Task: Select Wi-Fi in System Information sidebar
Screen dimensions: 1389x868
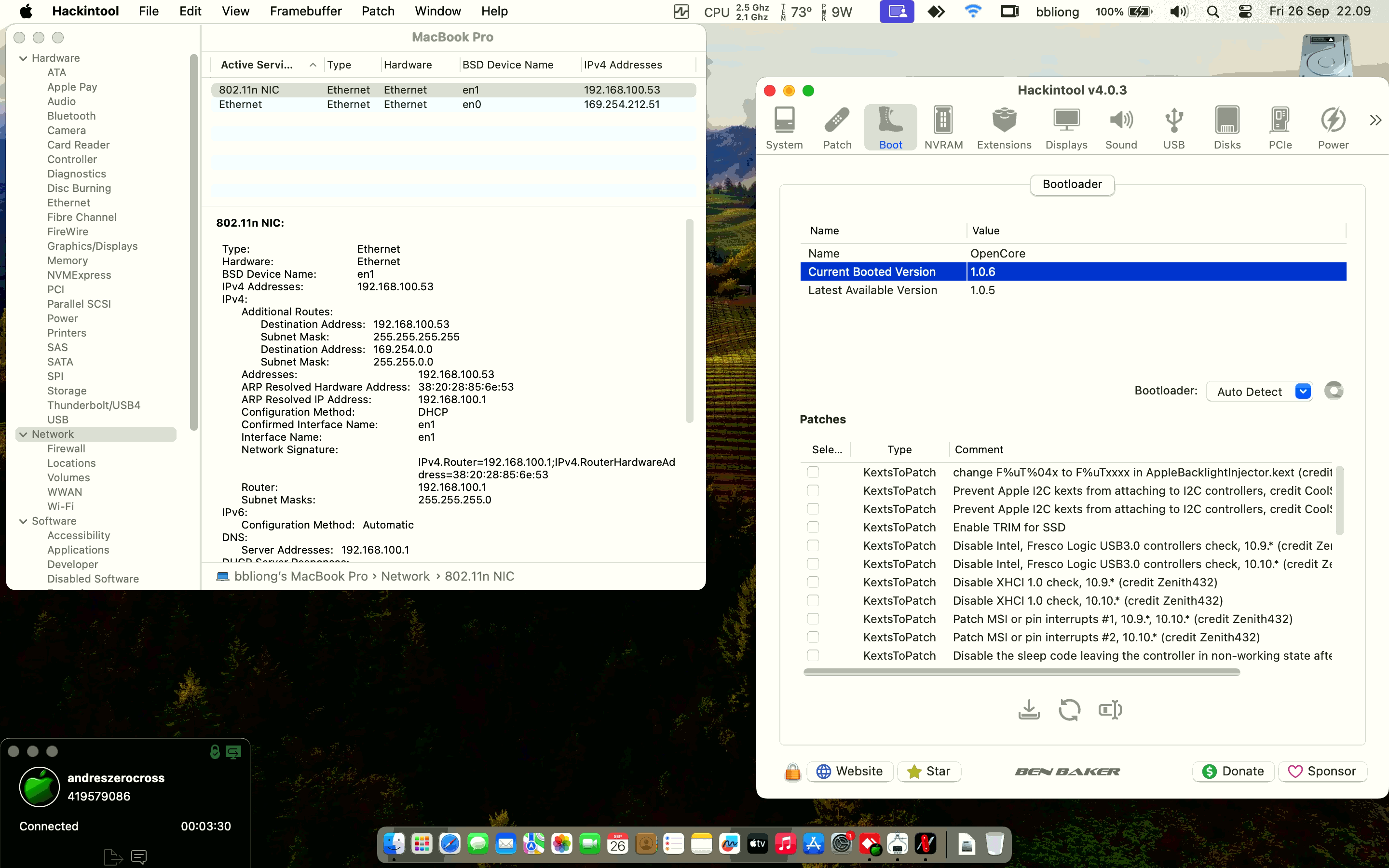Action: [60, 507]
